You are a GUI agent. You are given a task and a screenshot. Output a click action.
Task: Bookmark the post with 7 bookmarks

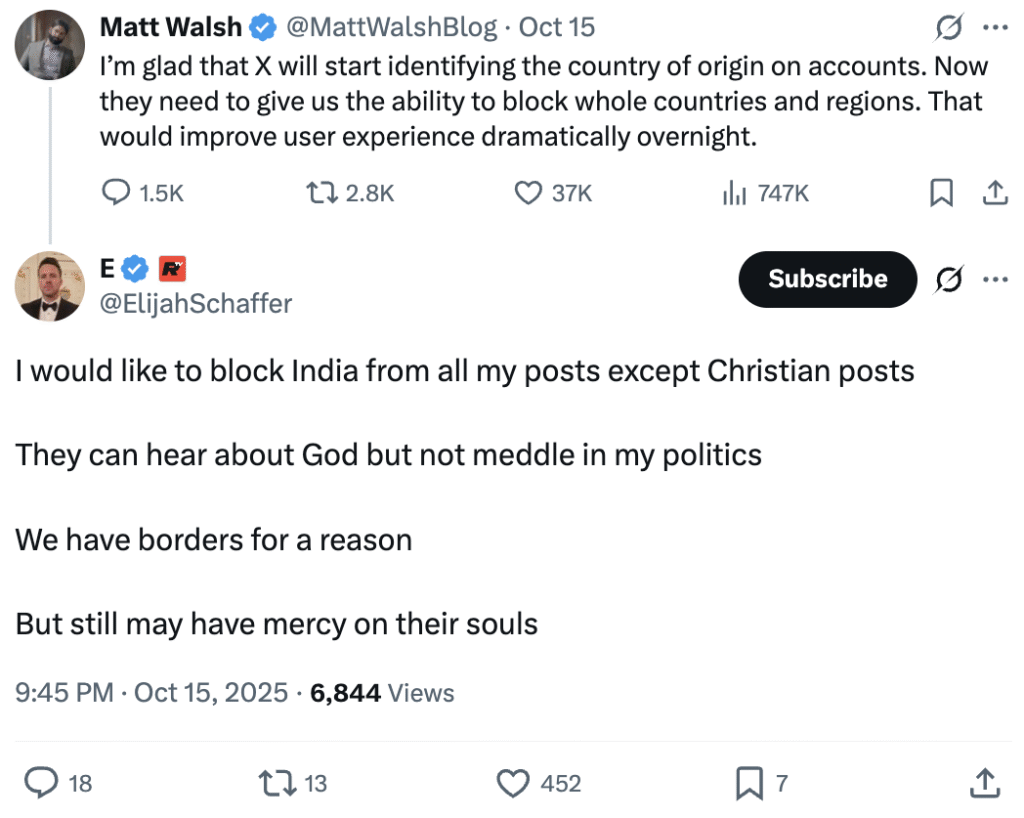coord(748,783)
